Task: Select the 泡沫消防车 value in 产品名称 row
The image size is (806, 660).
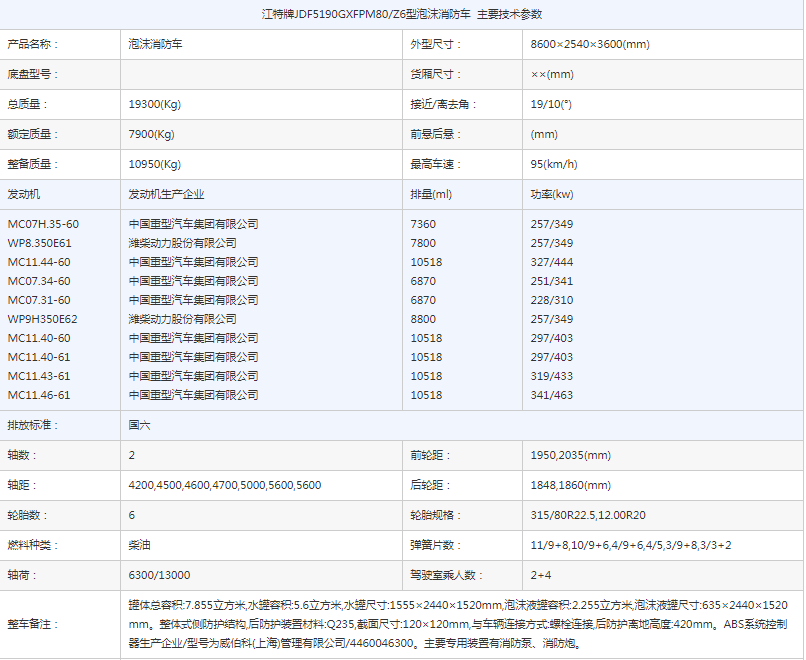Action: 155,45
